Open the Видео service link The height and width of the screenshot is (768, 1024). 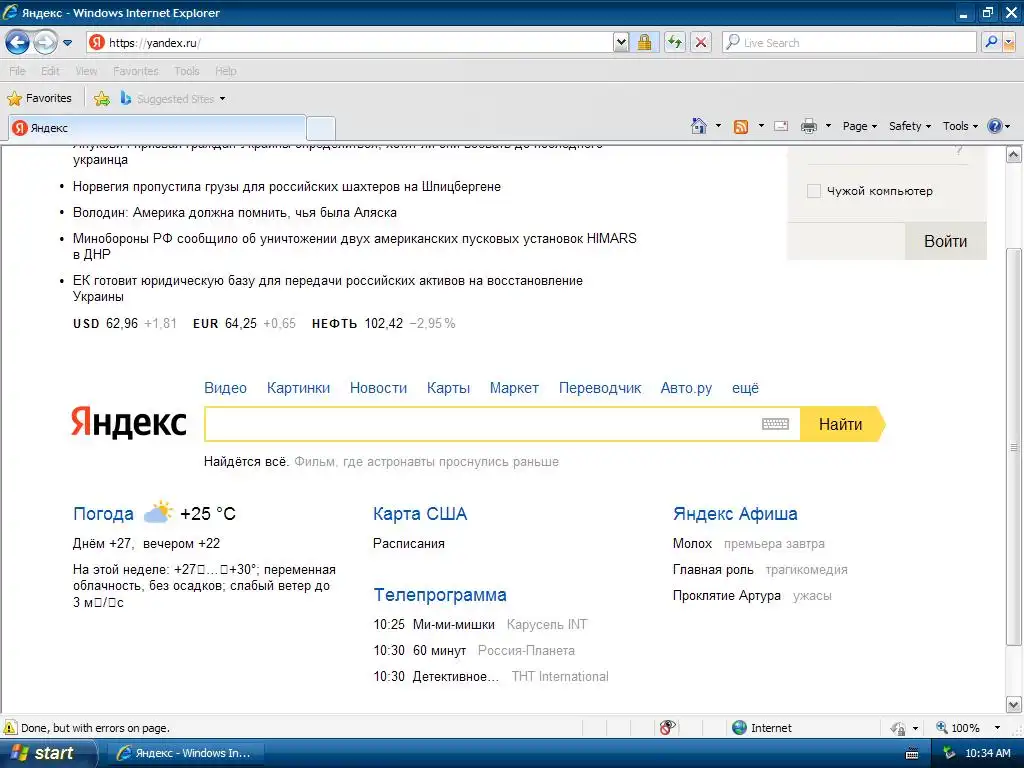[x=225, y=388]
